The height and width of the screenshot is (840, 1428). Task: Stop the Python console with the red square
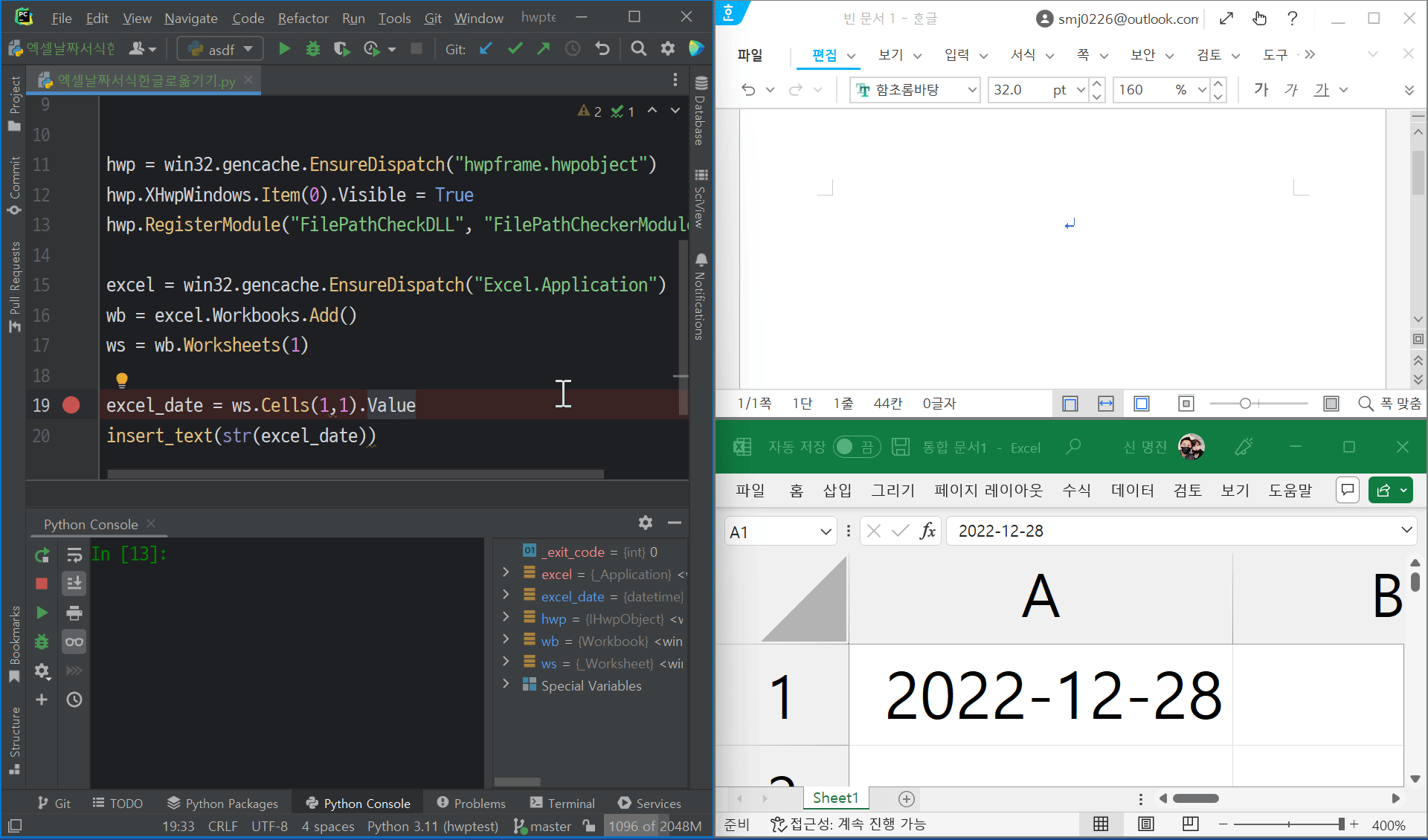coord(42,584)
